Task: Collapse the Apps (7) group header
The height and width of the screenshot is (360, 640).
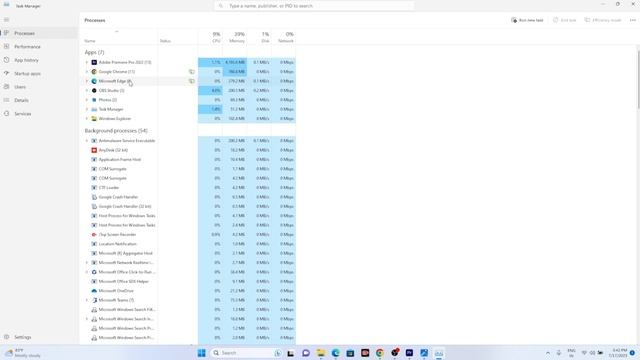Action: pyautogui.click(x=94, y=52)
